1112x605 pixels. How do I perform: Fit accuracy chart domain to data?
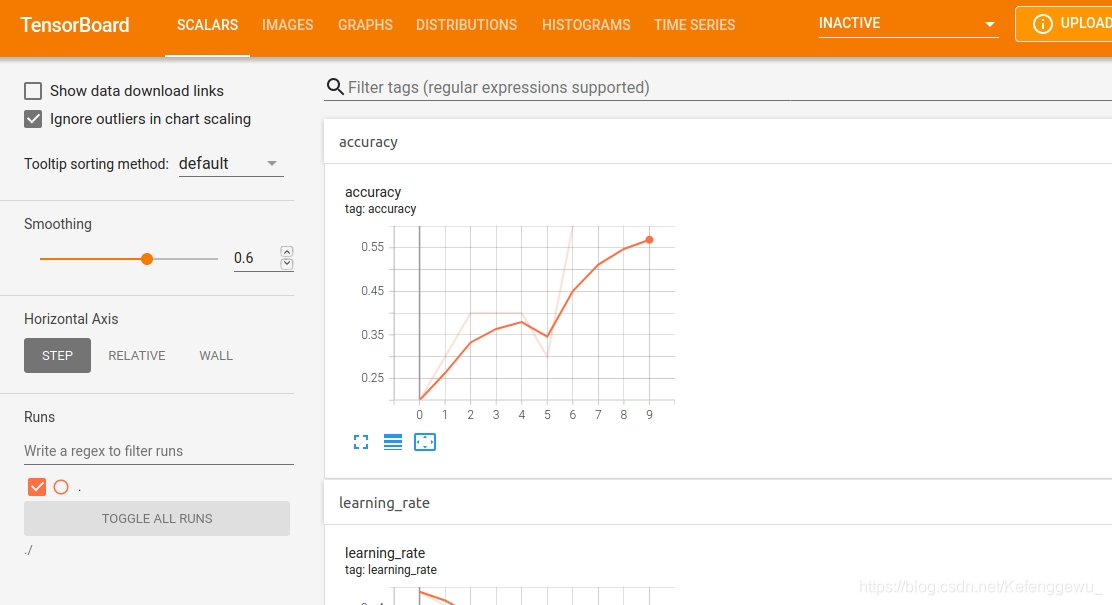coord(425,443)
